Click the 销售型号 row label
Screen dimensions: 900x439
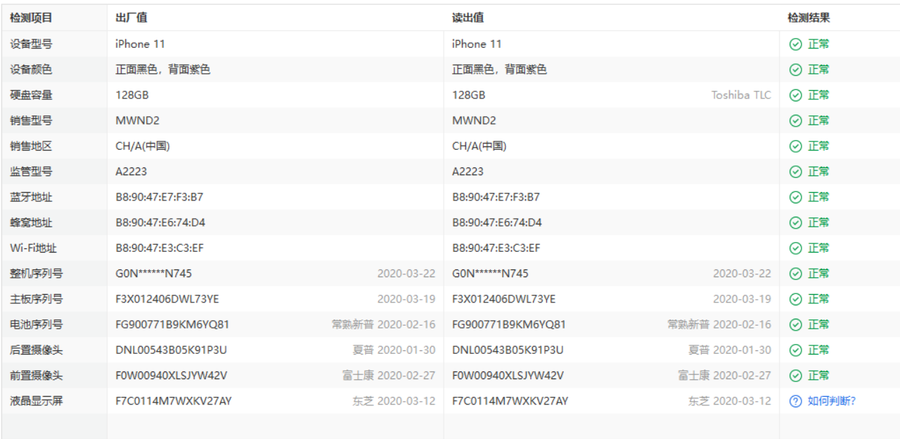[31, 121]
